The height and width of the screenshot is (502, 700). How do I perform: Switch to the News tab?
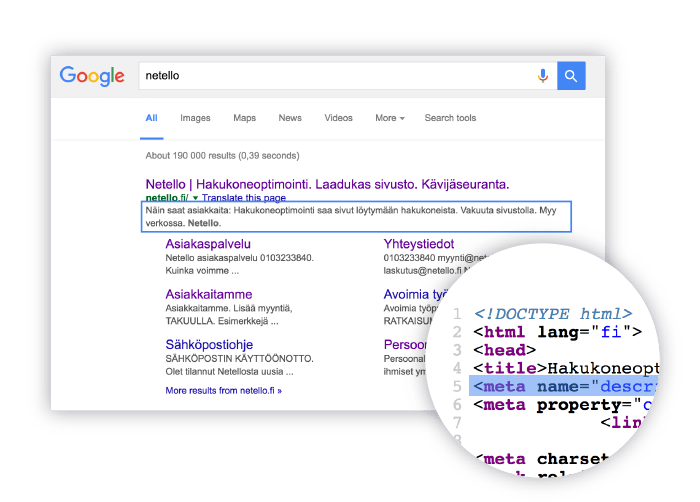coord(290,118)
